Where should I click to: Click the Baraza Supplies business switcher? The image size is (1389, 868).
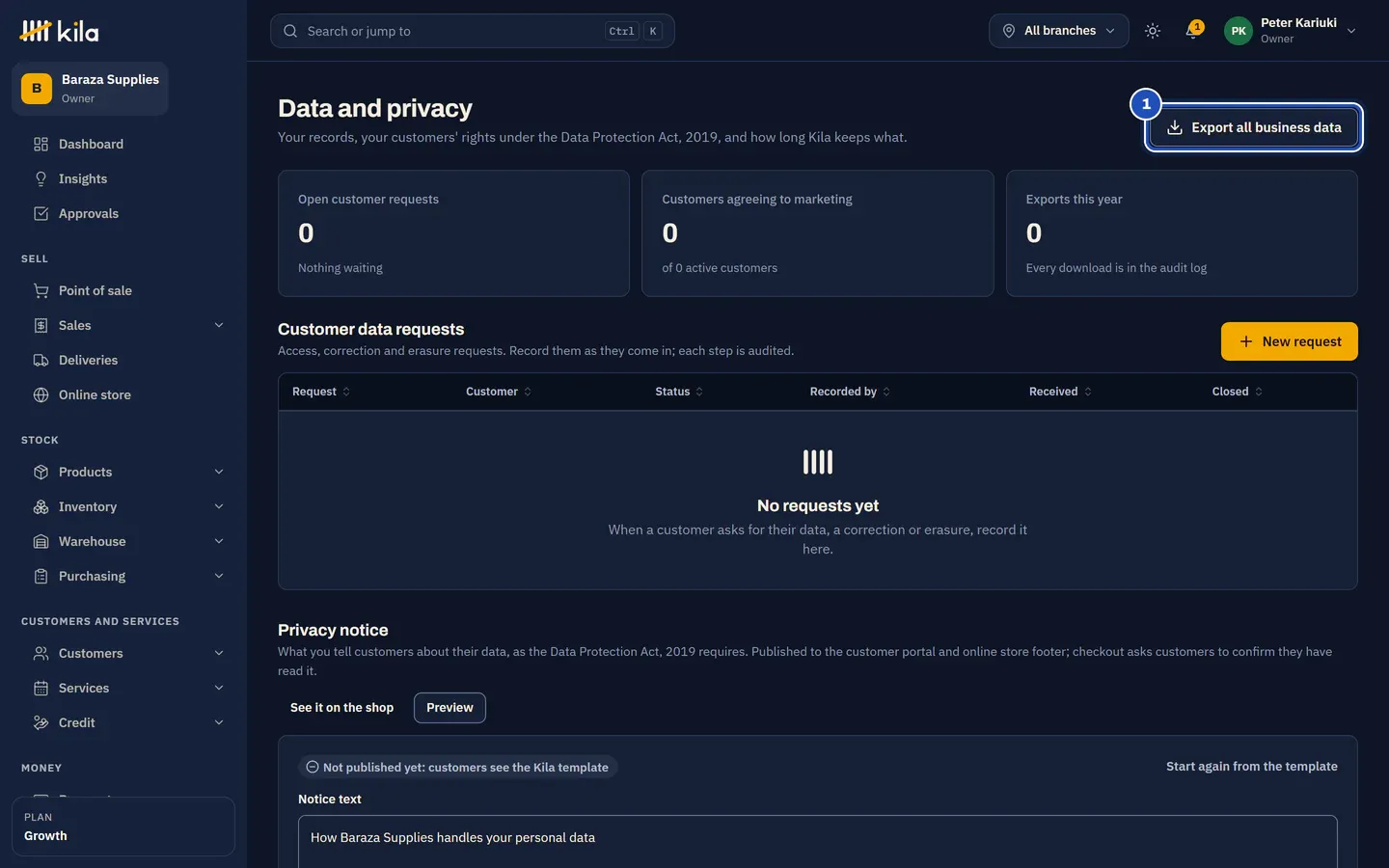pos(90,88)
